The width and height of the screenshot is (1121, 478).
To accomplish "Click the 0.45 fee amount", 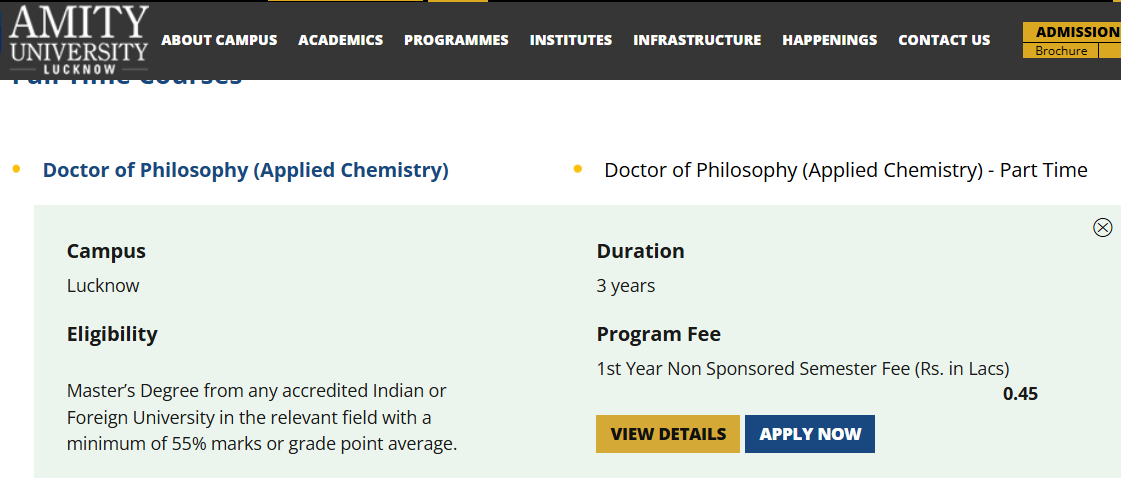I will coord(1020,394).
